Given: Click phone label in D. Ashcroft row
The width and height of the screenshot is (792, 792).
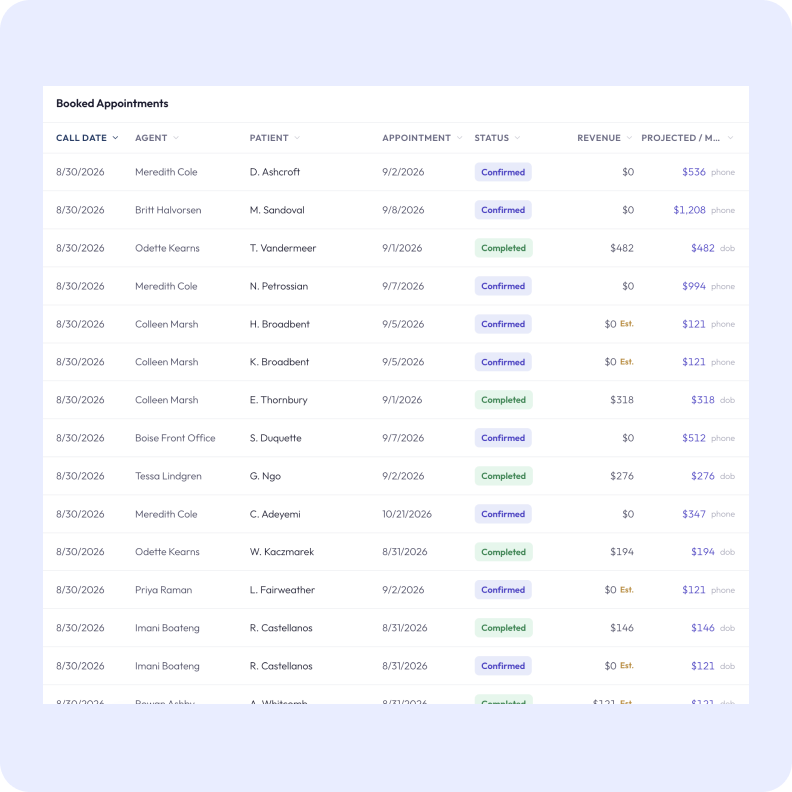Looking at the screenshot, I should point(723,173).
